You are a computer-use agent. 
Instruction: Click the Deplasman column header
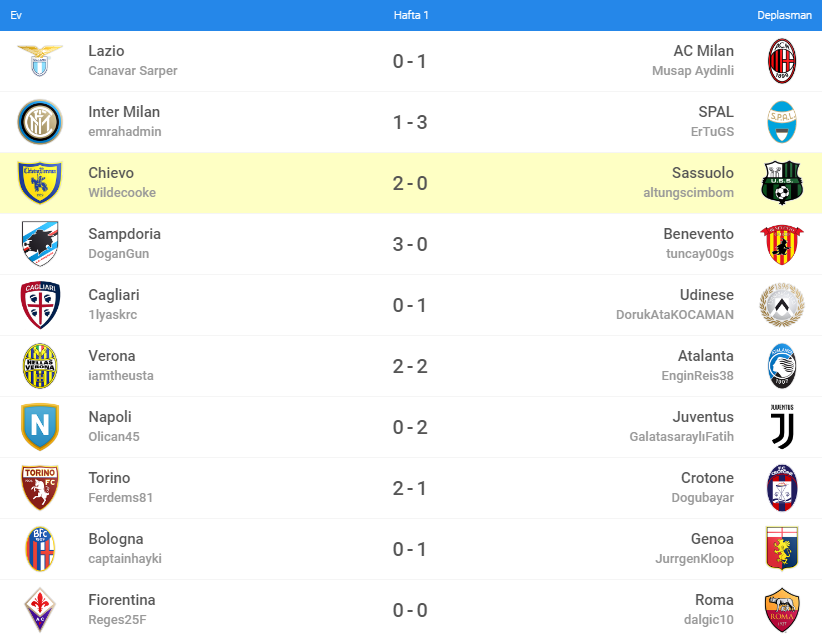click(x=784, y=15)
